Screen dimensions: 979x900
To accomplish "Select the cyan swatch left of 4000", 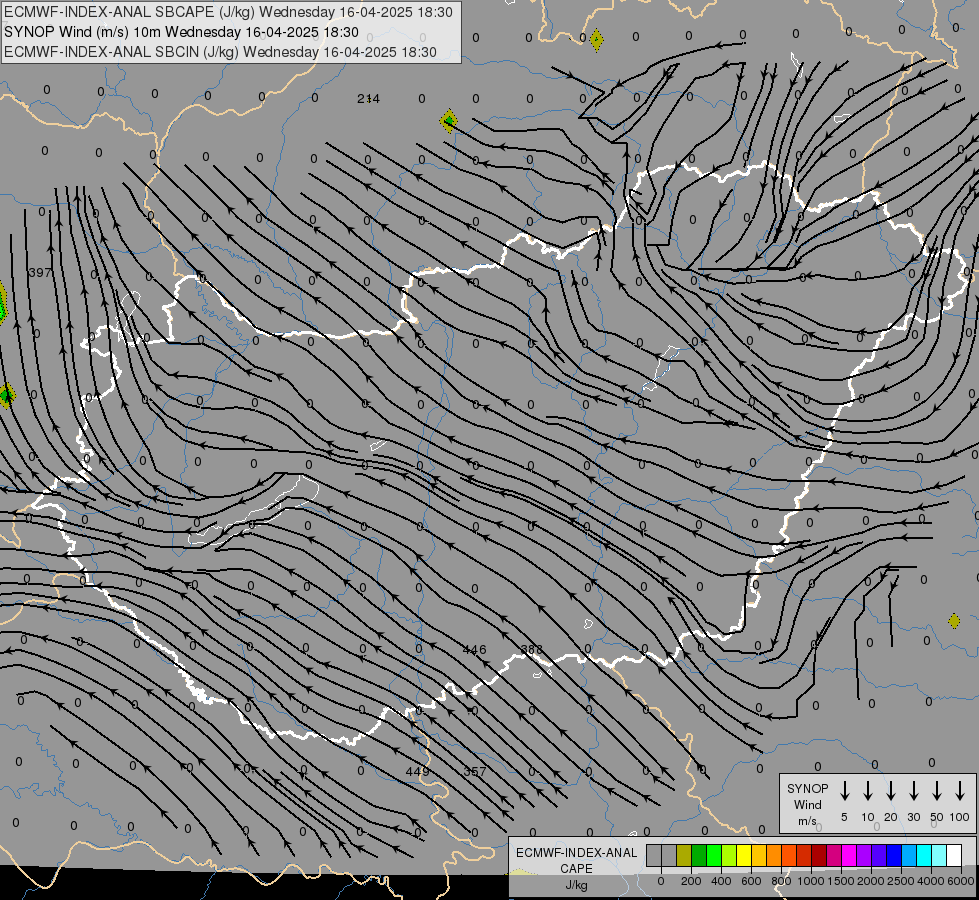I will pos(924,855).
